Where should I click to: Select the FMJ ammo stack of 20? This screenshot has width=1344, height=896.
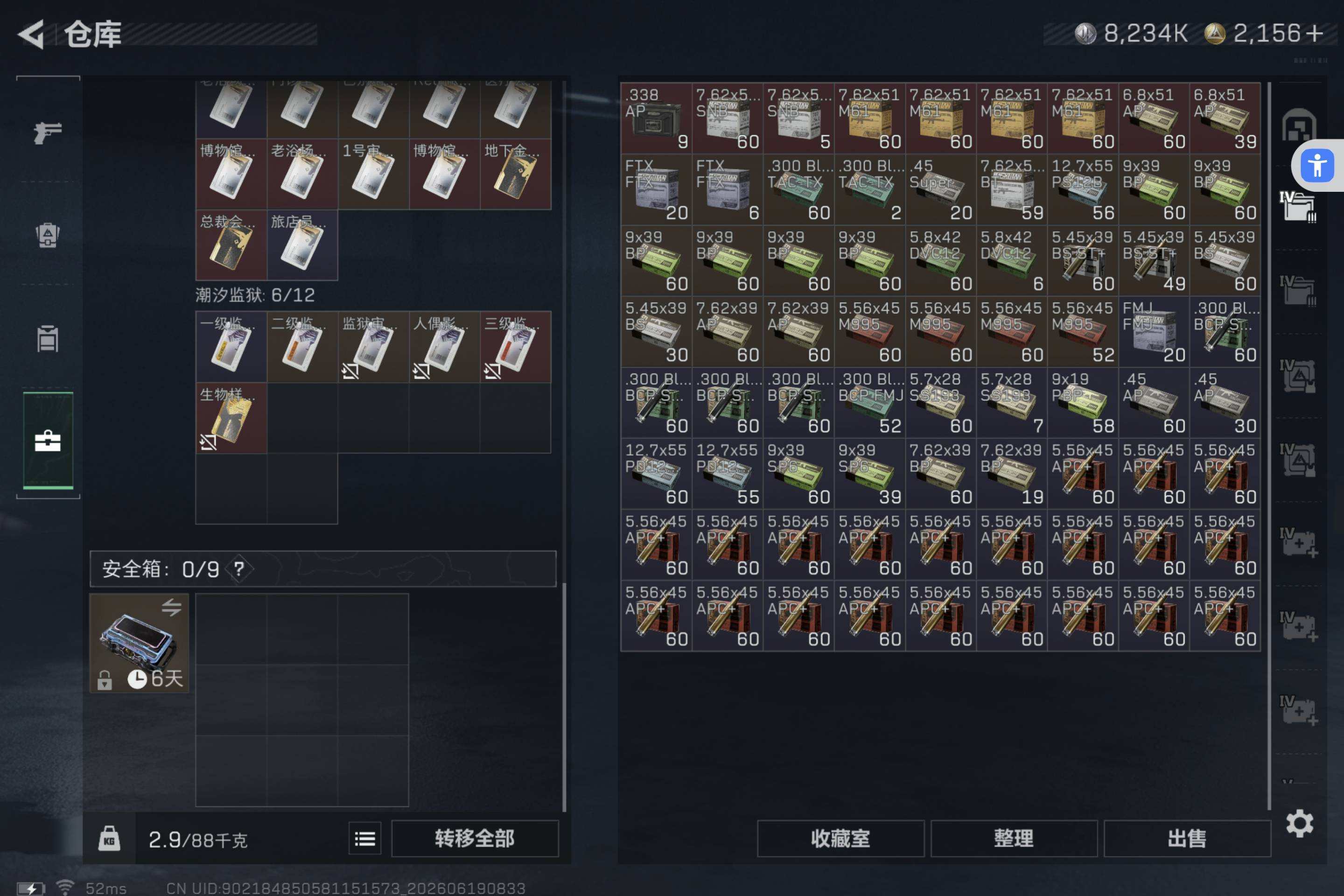click(x=1154, y=331)
